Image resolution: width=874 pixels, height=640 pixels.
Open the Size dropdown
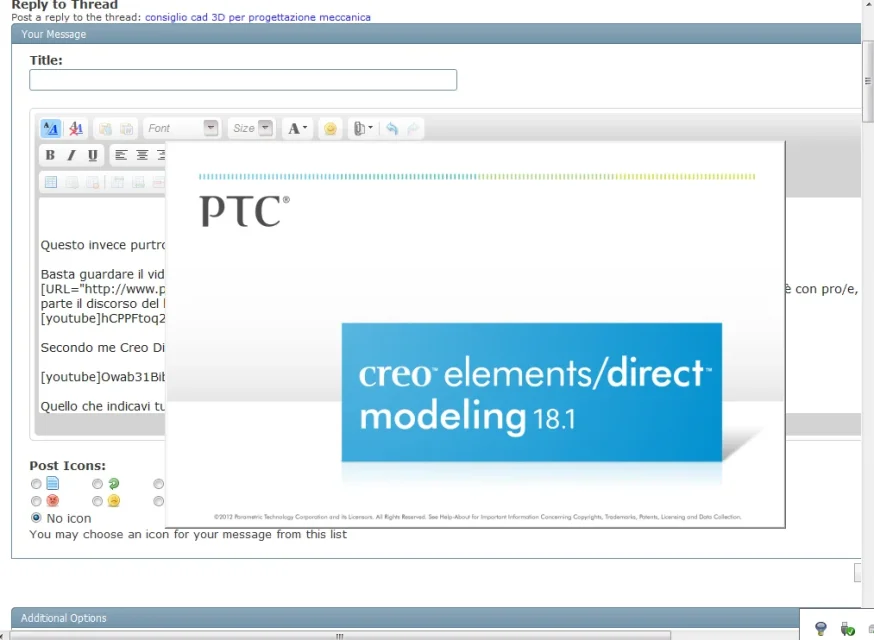coord(251,128)
